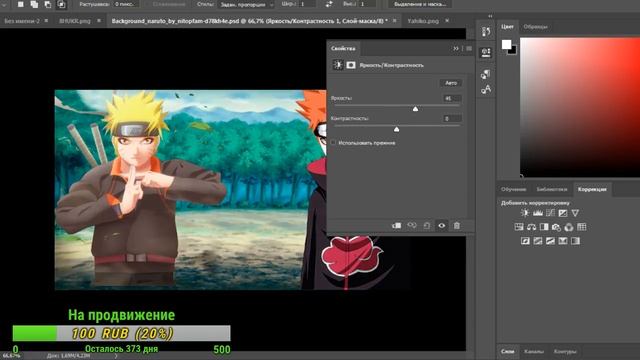The height and width of the screenshot is (360, 640).
Task: Open the Properties panel dock icon
Action: pos(486,53)
